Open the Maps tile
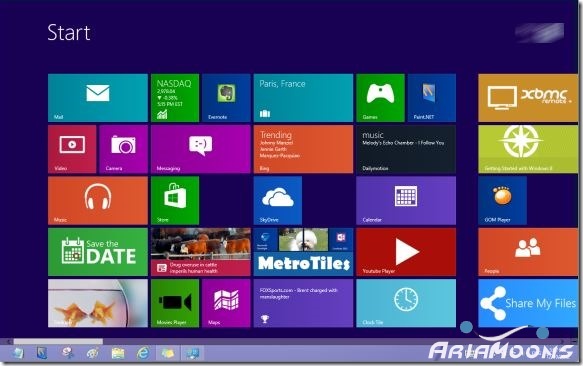 [x=226, y=303]
